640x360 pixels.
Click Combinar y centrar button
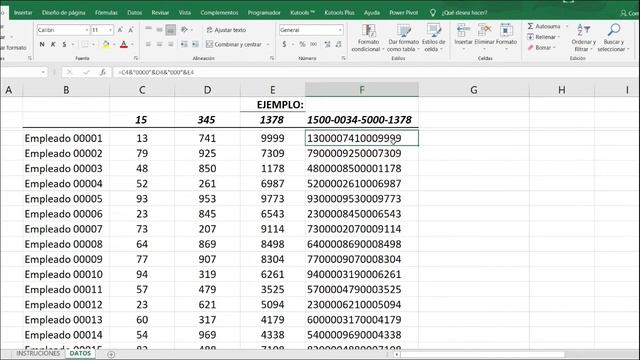coord(234,44)
